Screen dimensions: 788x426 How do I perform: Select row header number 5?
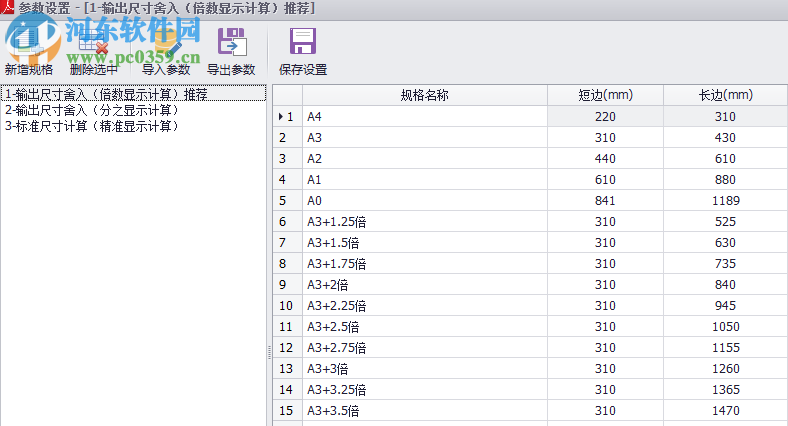click(x=287, y=200)
